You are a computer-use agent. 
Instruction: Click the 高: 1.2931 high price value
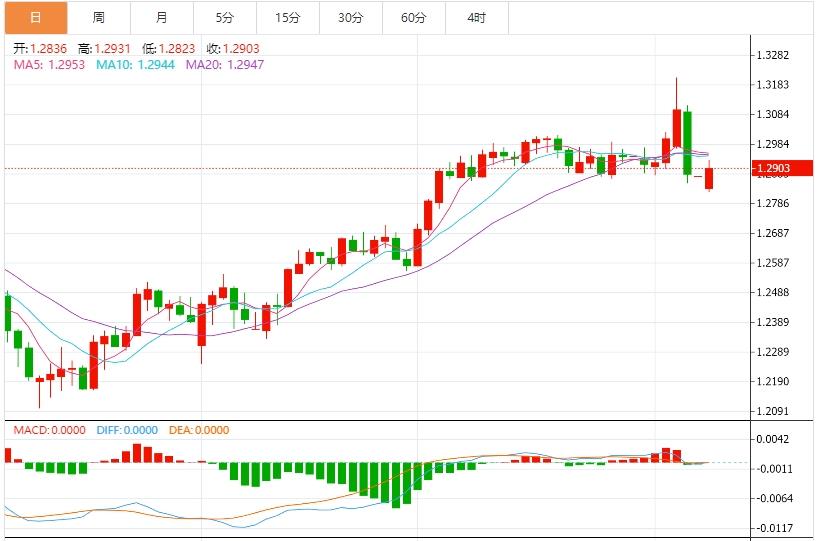[x=104, y=48]
